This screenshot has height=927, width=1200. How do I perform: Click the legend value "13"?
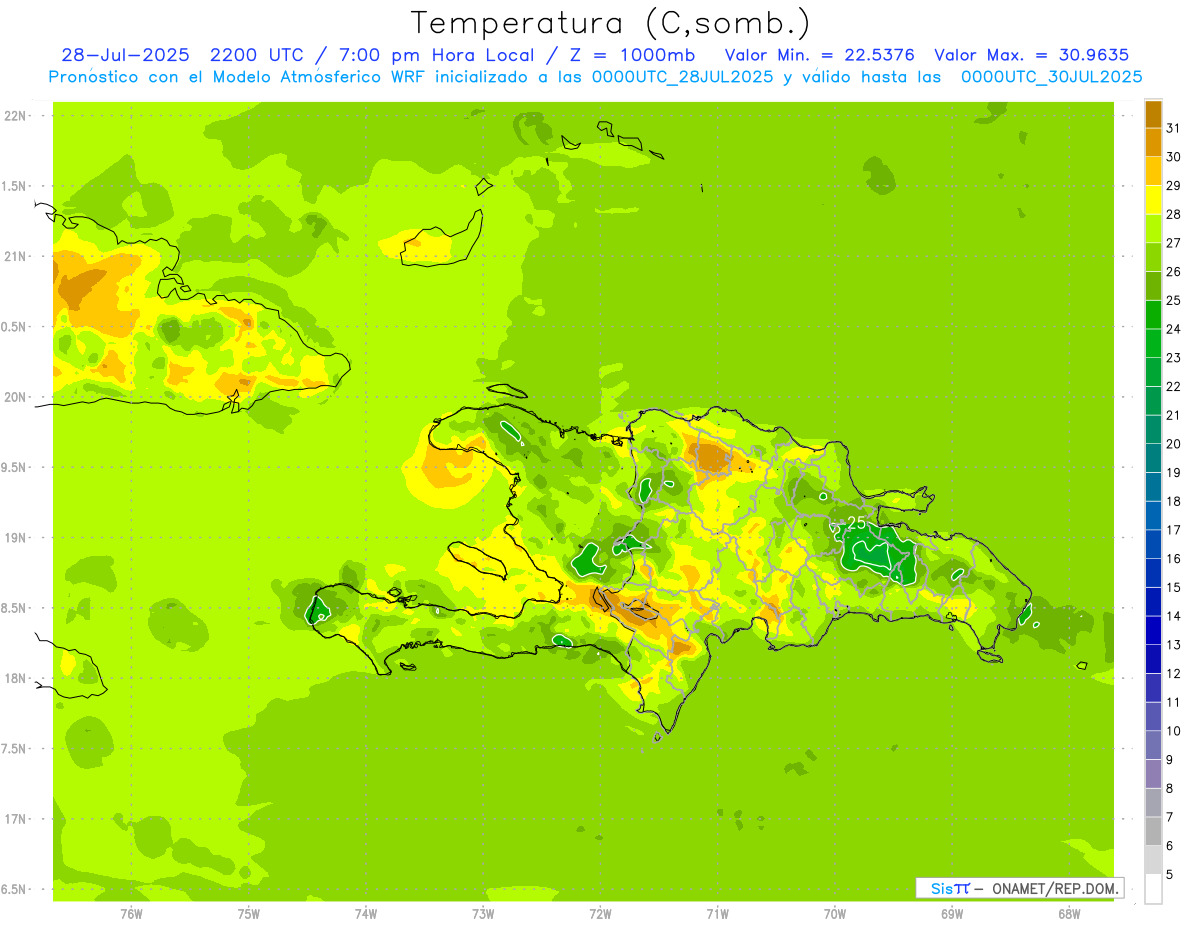pyautogui.click(x=1174, y=644)
